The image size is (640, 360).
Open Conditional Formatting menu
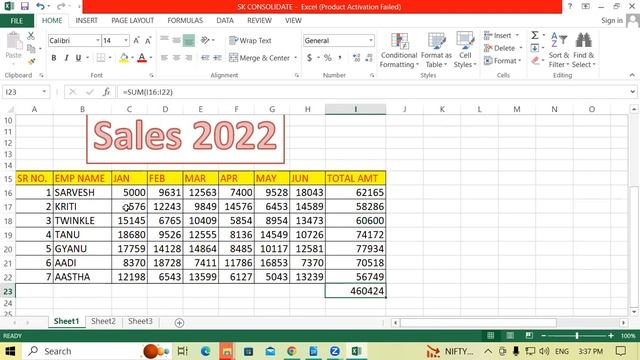pyautogui.click(x=399, y=50)
